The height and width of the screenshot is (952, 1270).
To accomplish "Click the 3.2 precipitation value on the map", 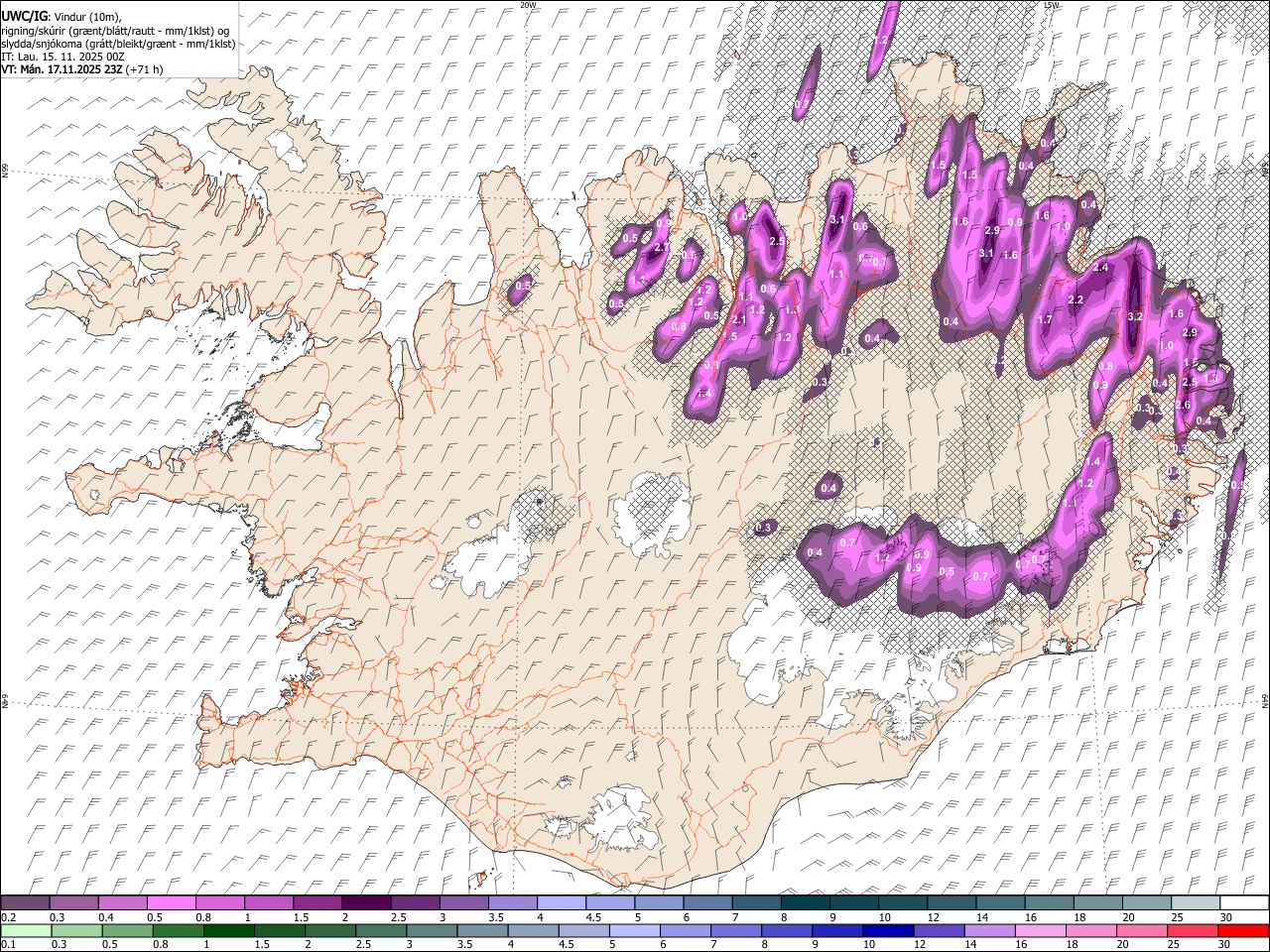I will 1136,316.
